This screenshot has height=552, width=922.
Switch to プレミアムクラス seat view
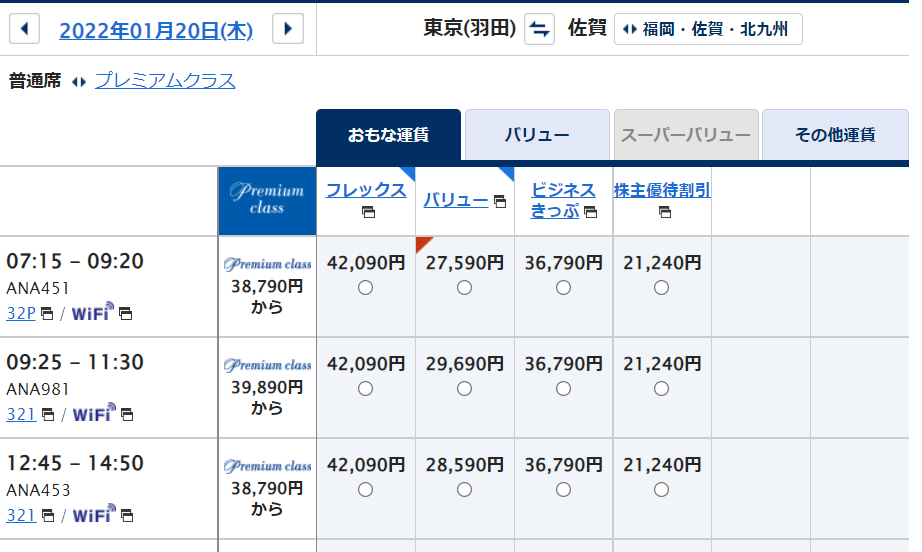165,80
